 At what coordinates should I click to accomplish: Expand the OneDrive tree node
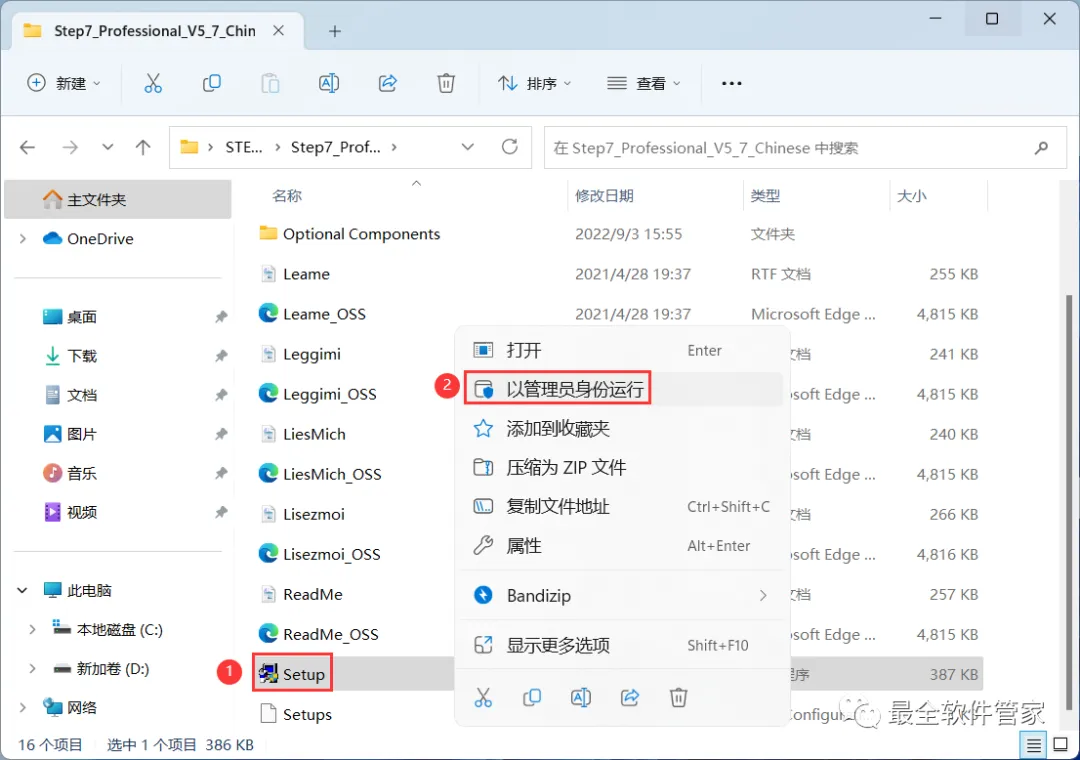click(x=23, y=238)
